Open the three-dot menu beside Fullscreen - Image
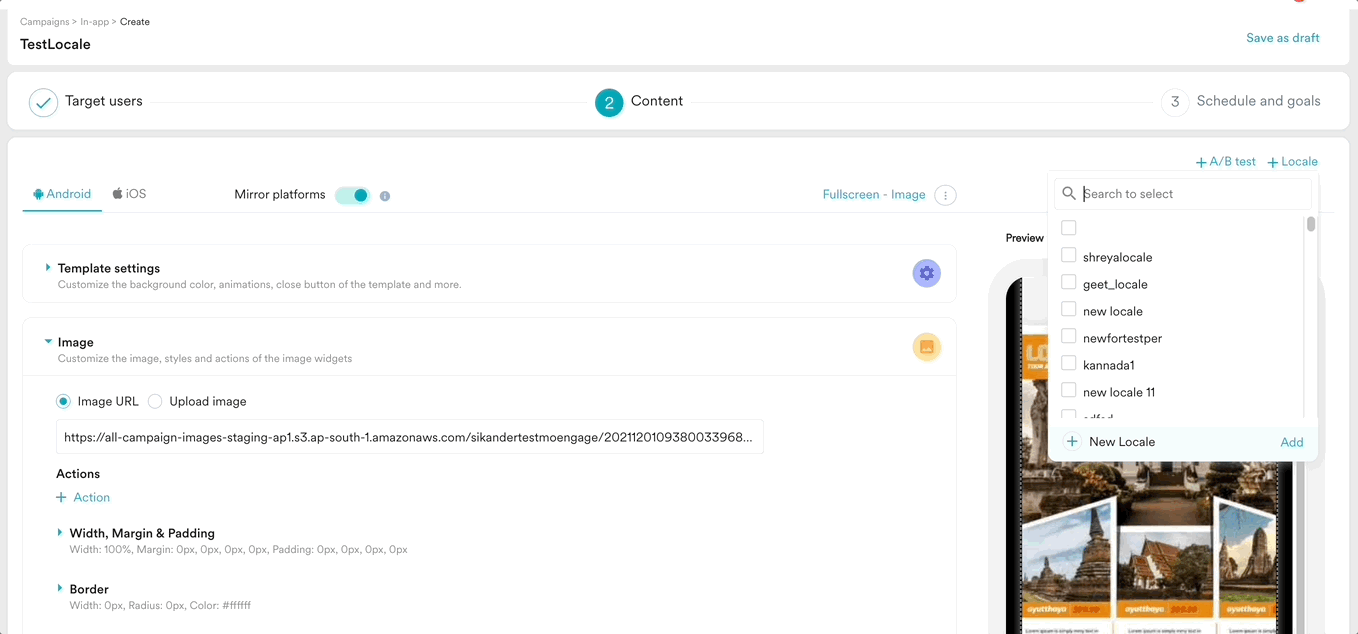Viewport: 1358px width, 634px height. pyautogui.click(x=944, y=195)
